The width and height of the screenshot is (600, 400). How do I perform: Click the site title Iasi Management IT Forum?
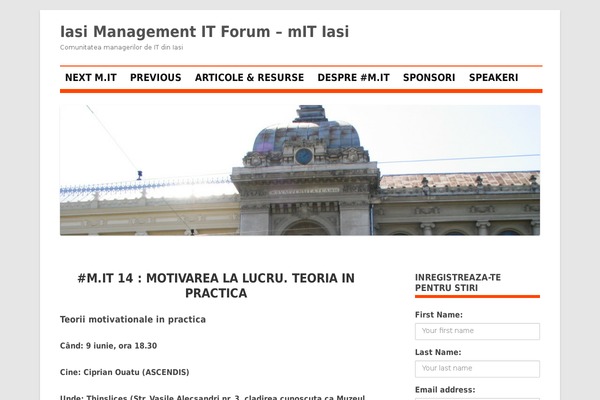pyautogui.click(x=204, y=32)
